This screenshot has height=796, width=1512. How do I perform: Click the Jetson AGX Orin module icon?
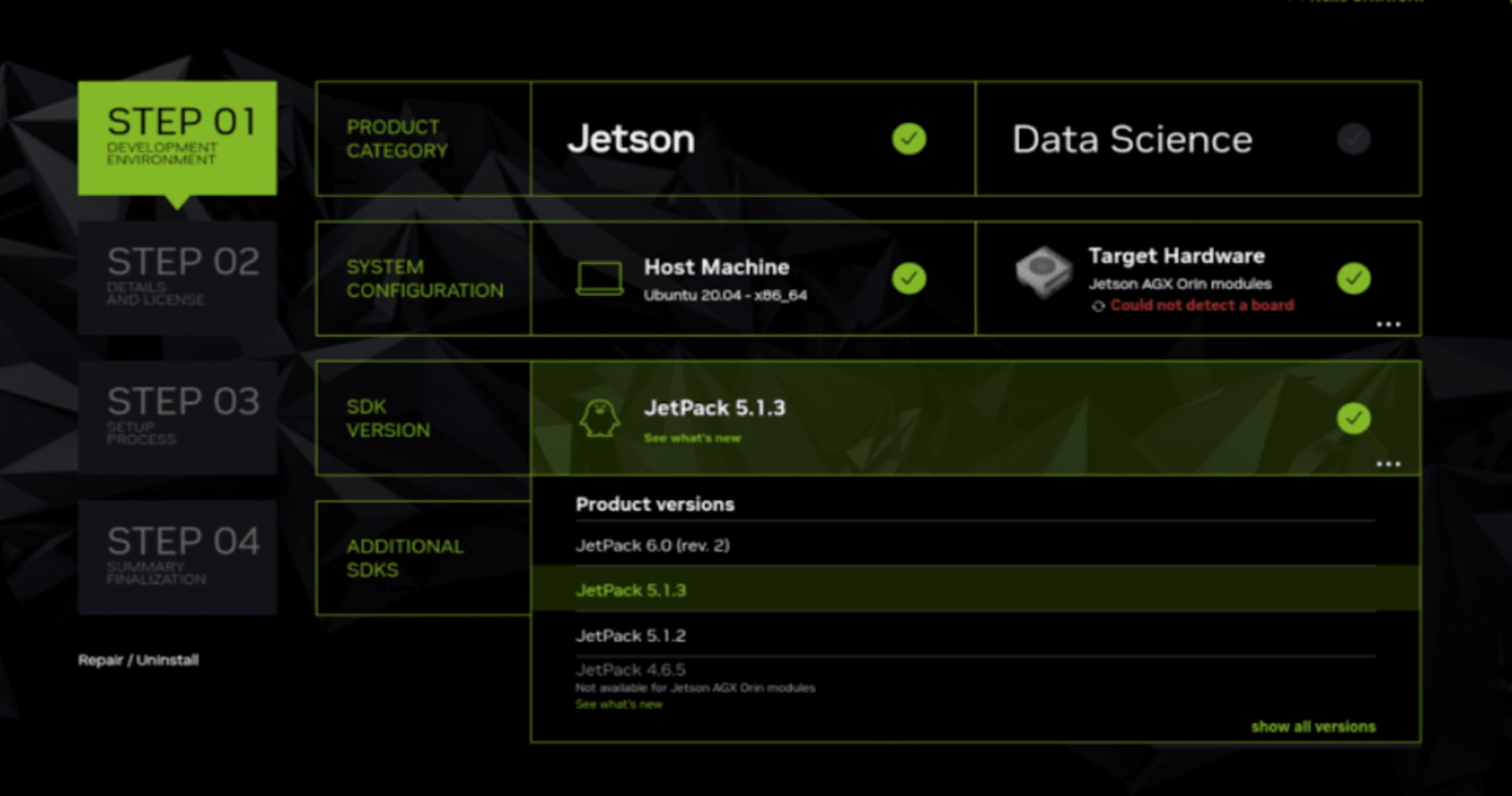[x=1043, y=272]
